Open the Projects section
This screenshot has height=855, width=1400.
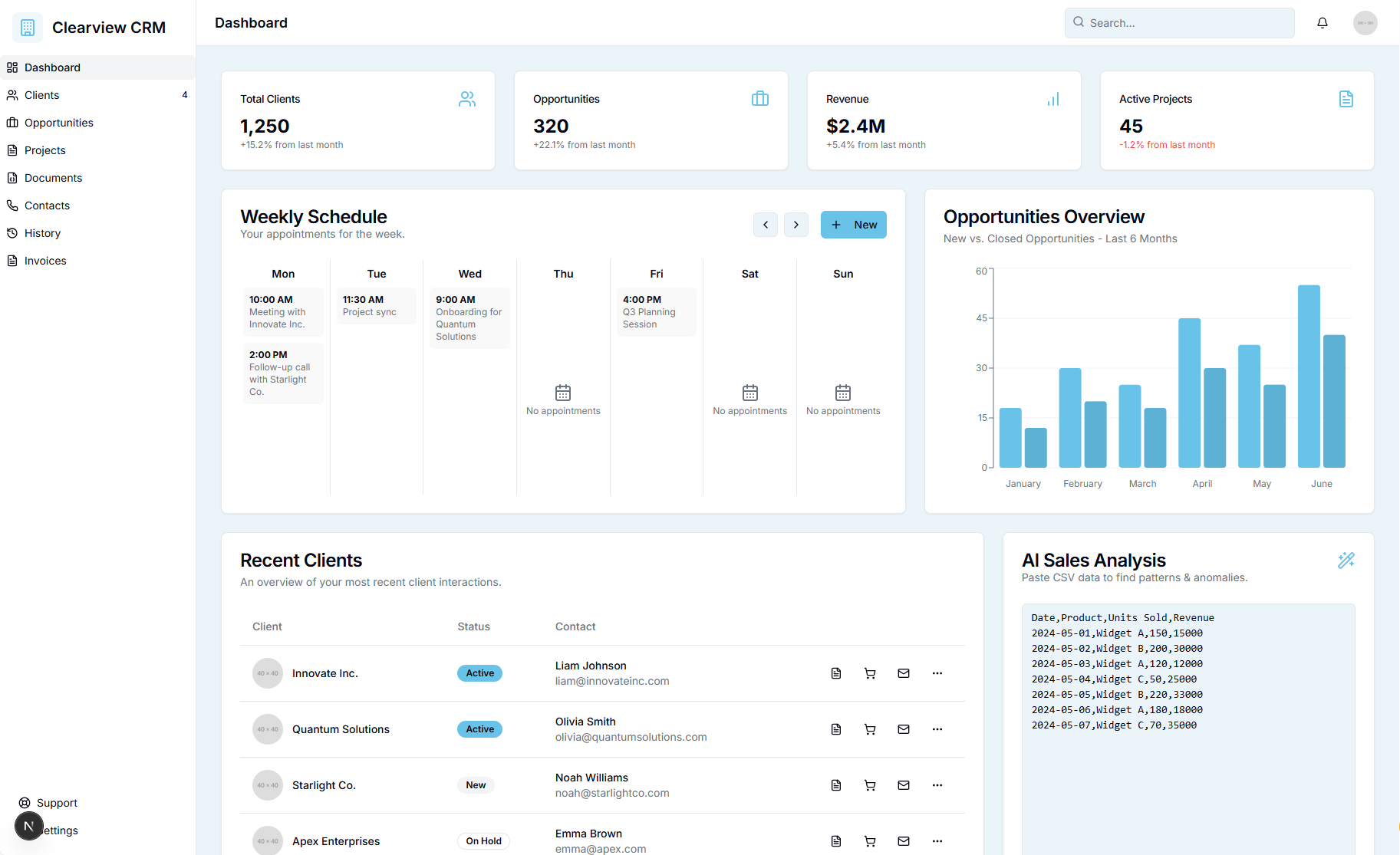click(44, 150)
